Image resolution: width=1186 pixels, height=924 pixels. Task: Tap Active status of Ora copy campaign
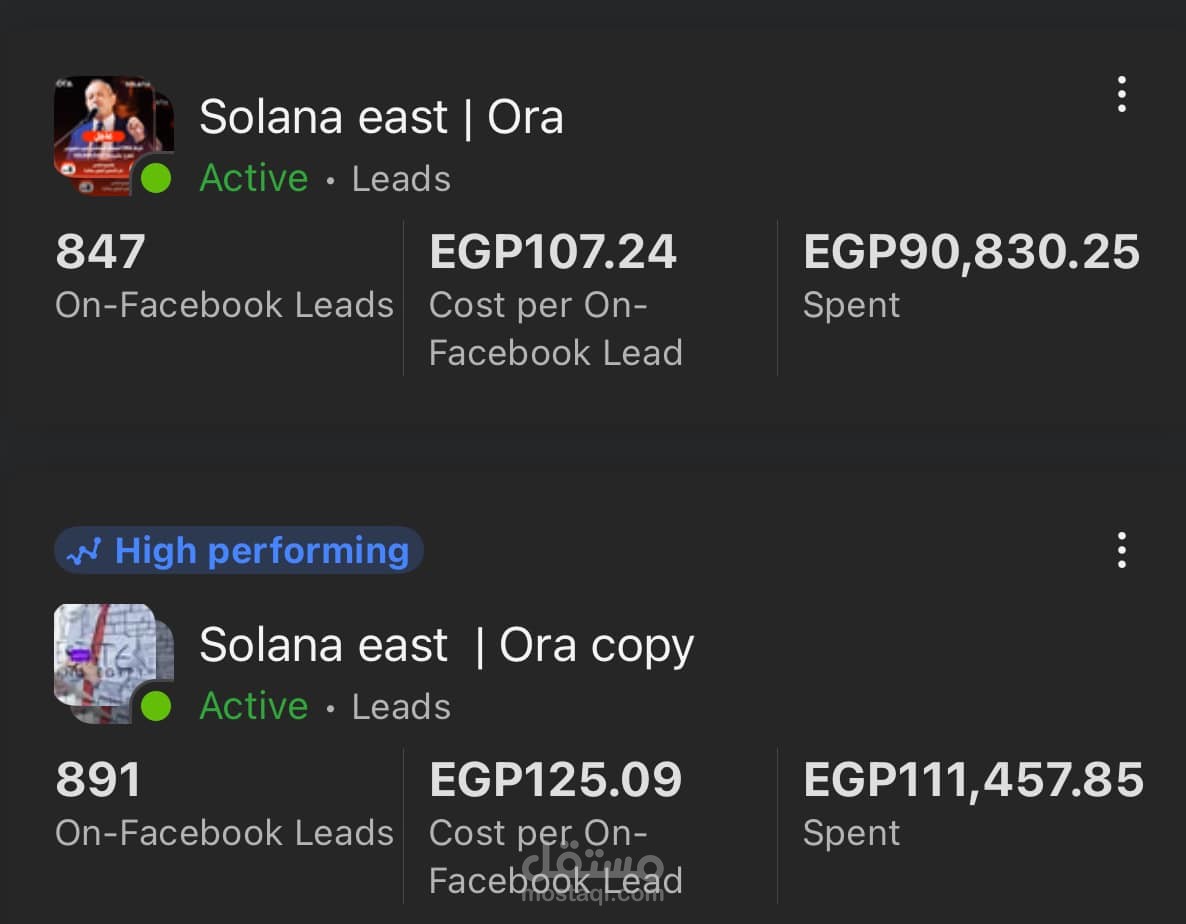coord(253,706)
